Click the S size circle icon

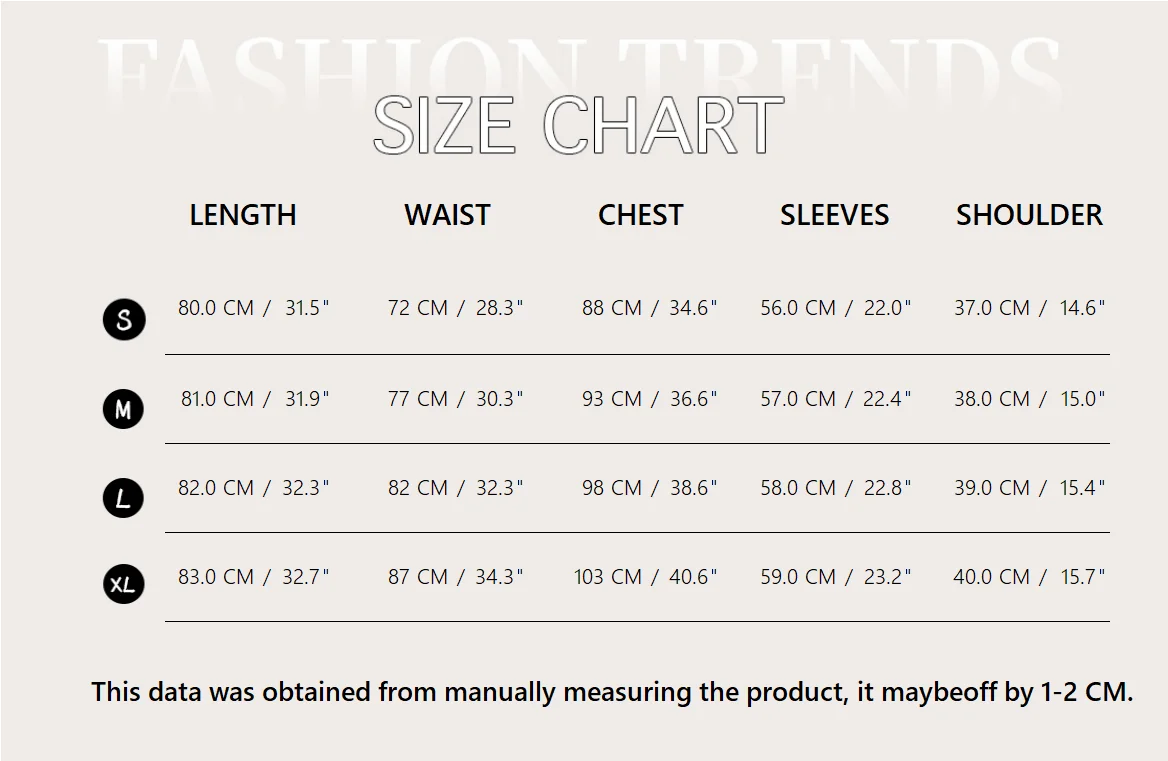tap(124, 320)
